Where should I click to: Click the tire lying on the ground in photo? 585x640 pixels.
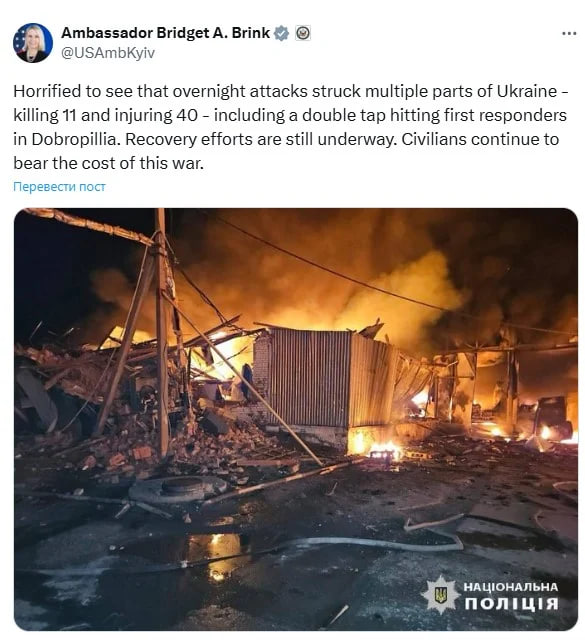pyautogui.click(x=178, y=488)
